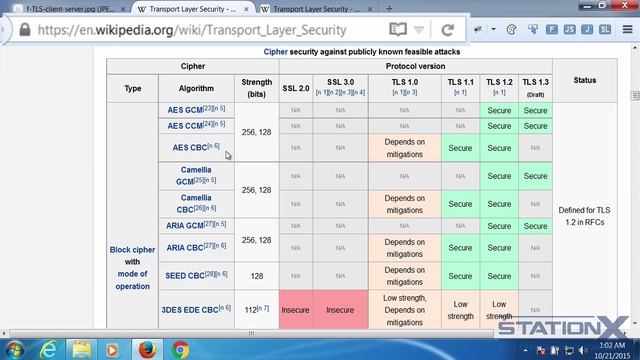The width and height of the screenshot is (640, 360).
Task: Open the Firefox hamburger menu
Action: point(627,29)
